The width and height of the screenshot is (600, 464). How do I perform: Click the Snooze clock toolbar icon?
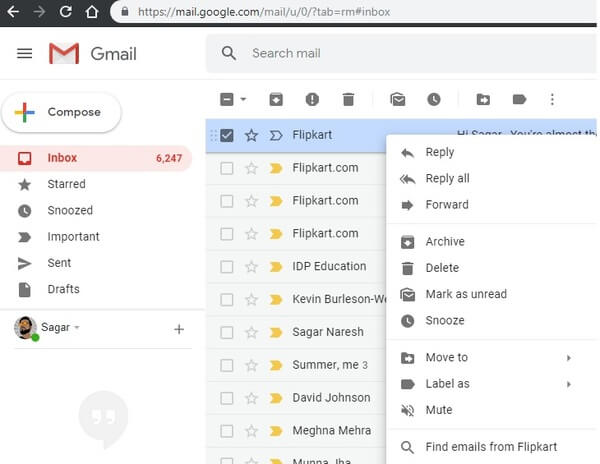pos(434,99)
